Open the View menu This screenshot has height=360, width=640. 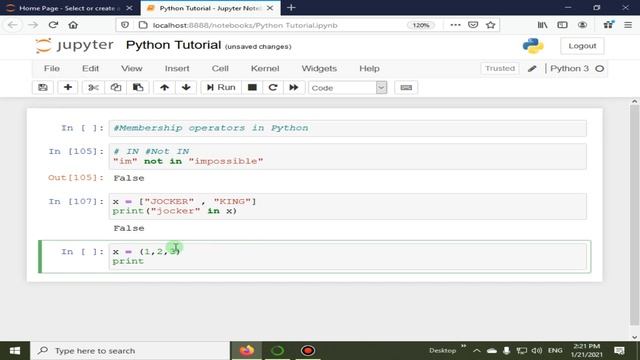(x=131, y=69)
